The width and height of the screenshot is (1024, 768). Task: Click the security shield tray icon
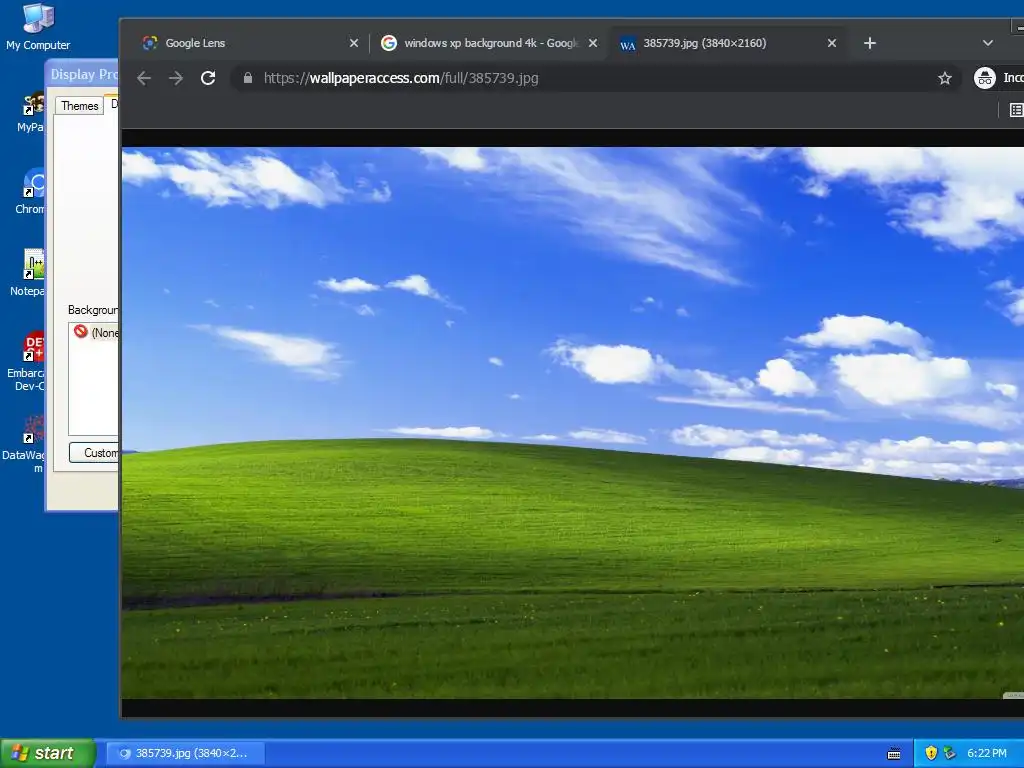[x=931, y=753]
